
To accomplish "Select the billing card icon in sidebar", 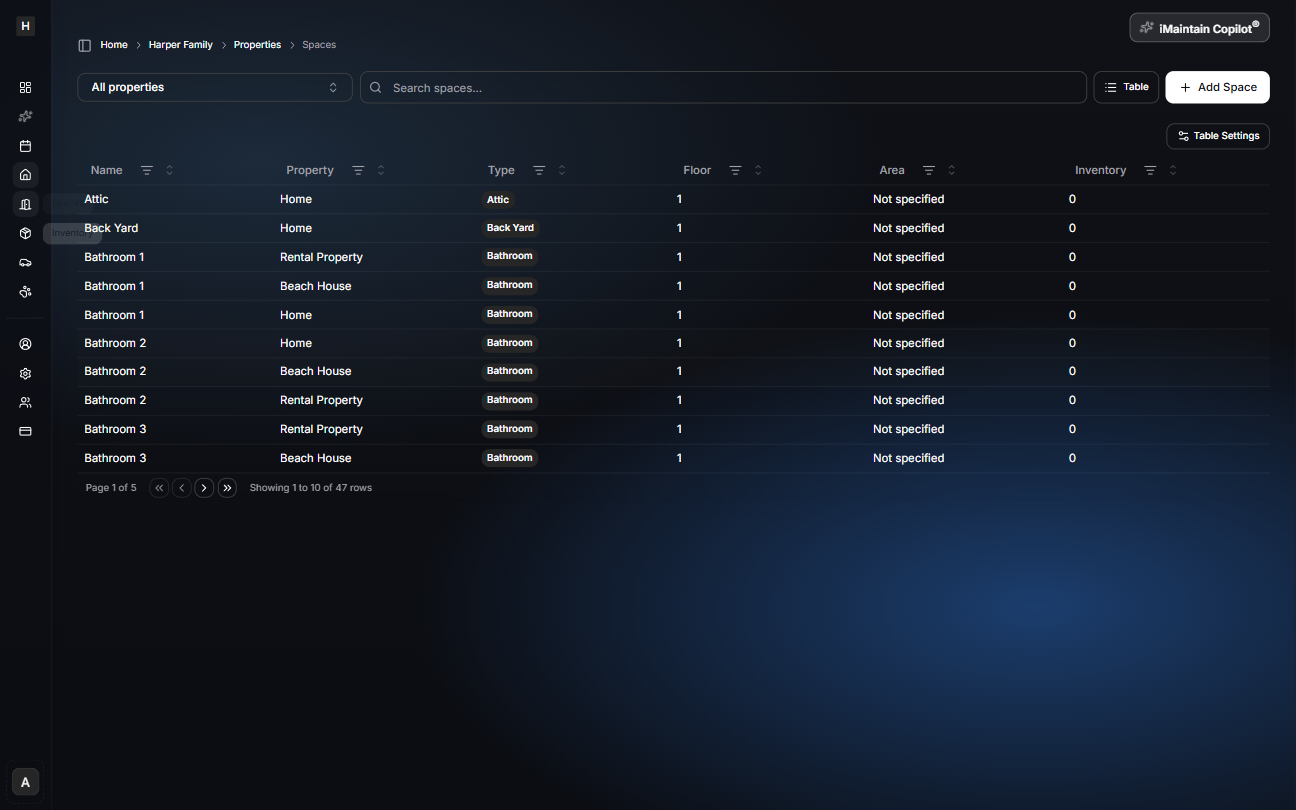I will tap(25, 431).
